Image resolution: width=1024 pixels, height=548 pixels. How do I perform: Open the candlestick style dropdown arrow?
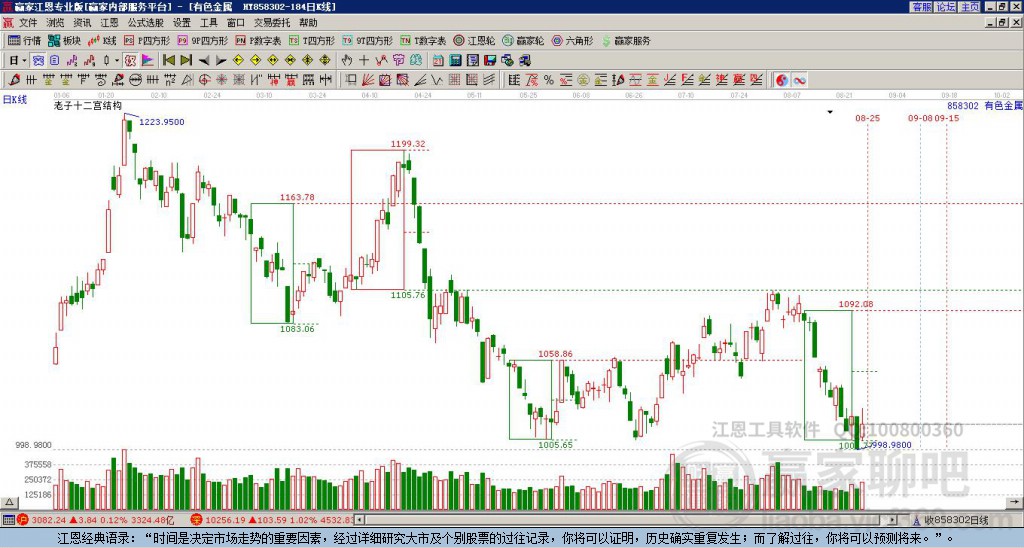click(117, 61)
